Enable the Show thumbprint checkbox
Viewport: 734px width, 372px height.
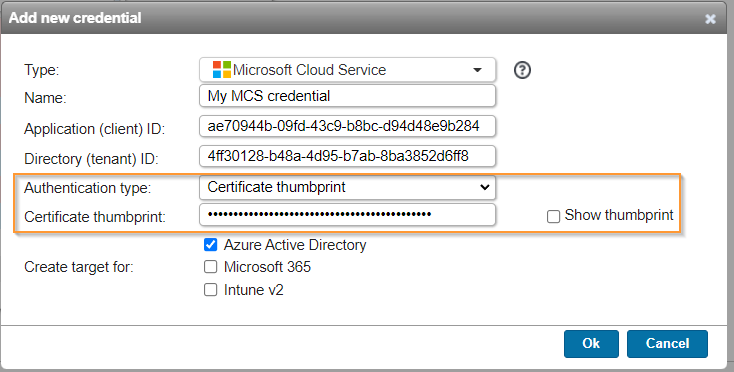(553, 217)
